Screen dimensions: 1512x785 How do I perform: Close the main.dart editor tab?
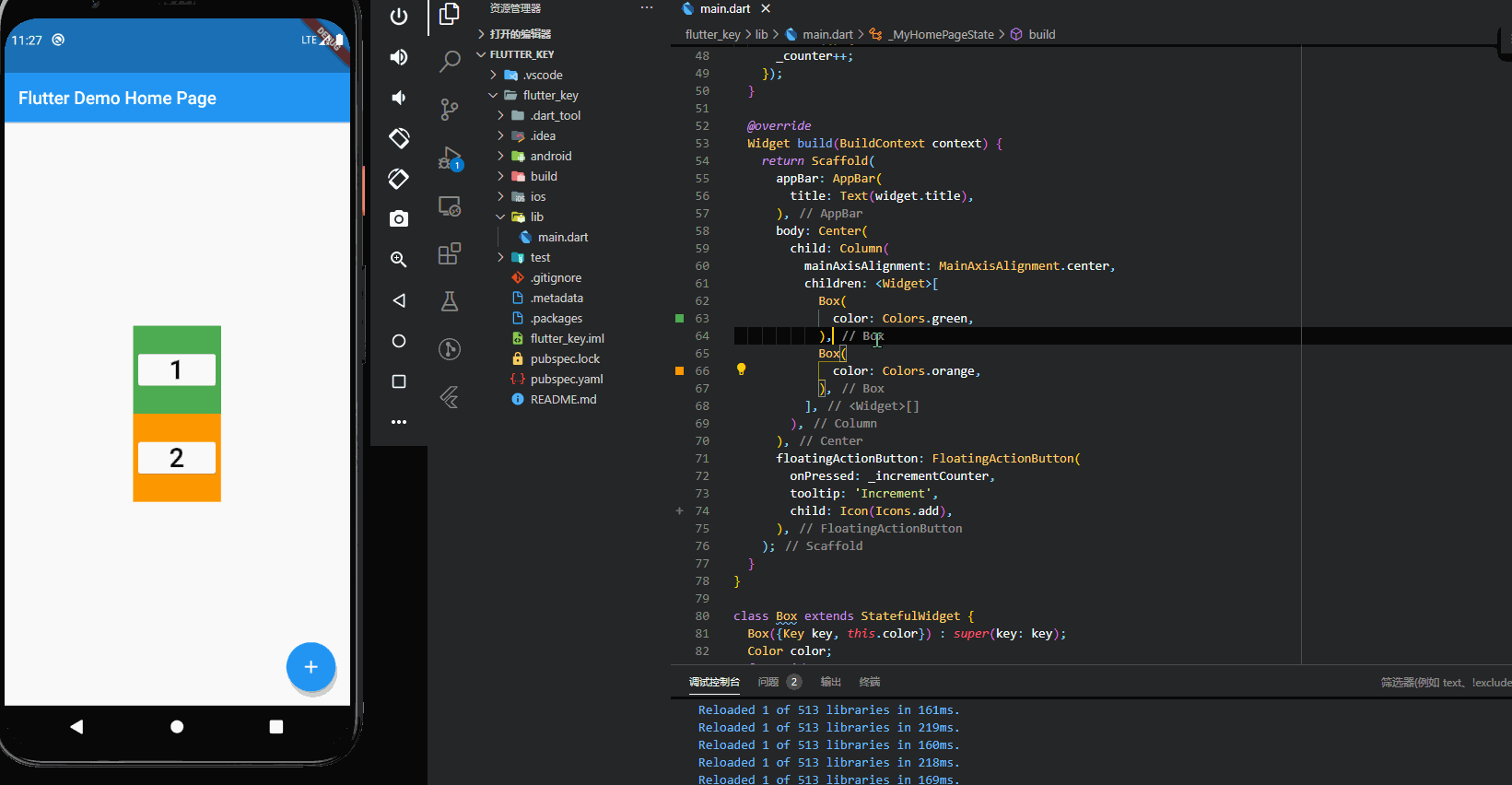[766, 8]
